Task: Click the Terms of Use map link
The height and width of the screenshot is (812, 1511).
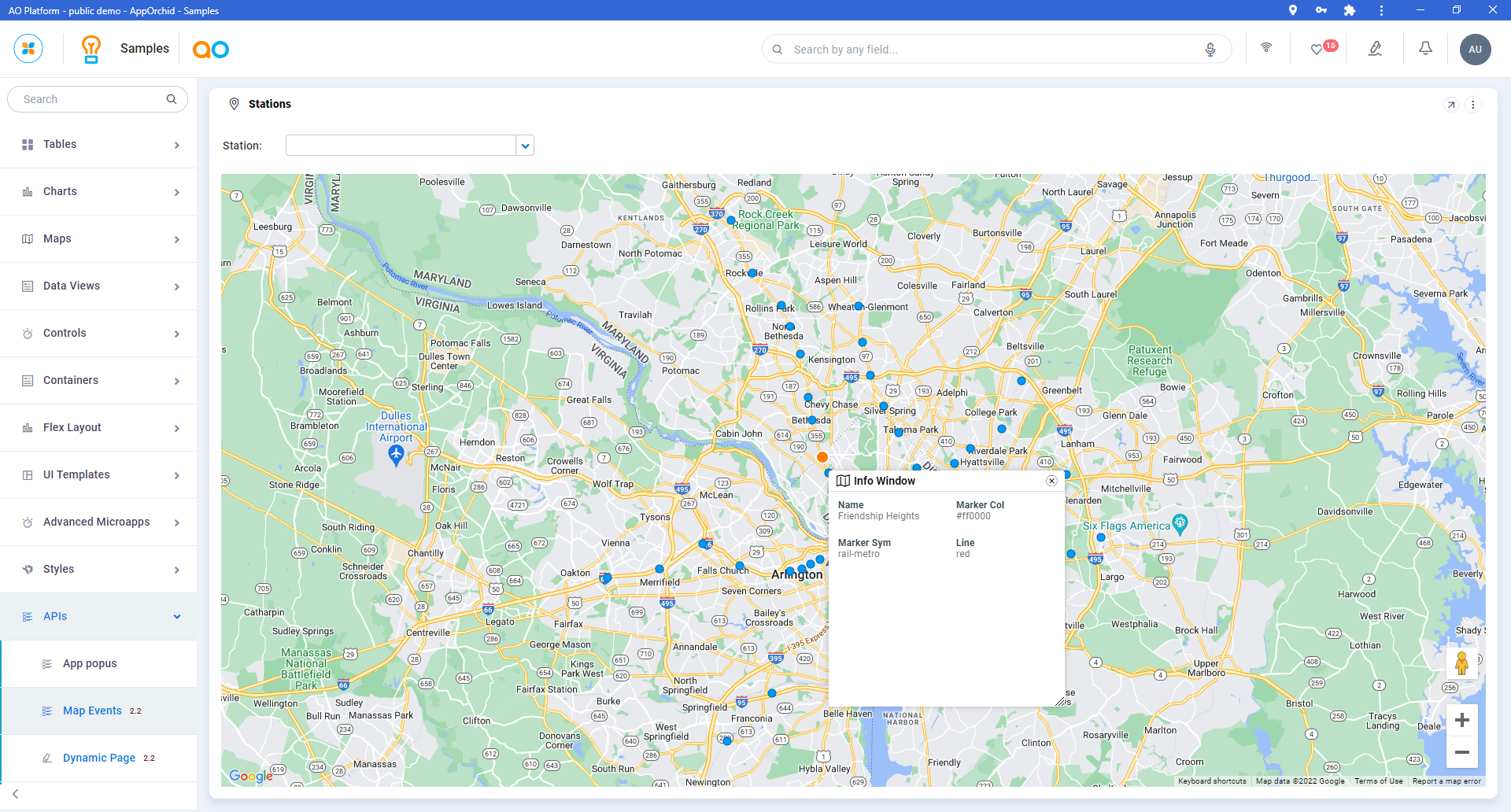Action: coord(1378,781)
